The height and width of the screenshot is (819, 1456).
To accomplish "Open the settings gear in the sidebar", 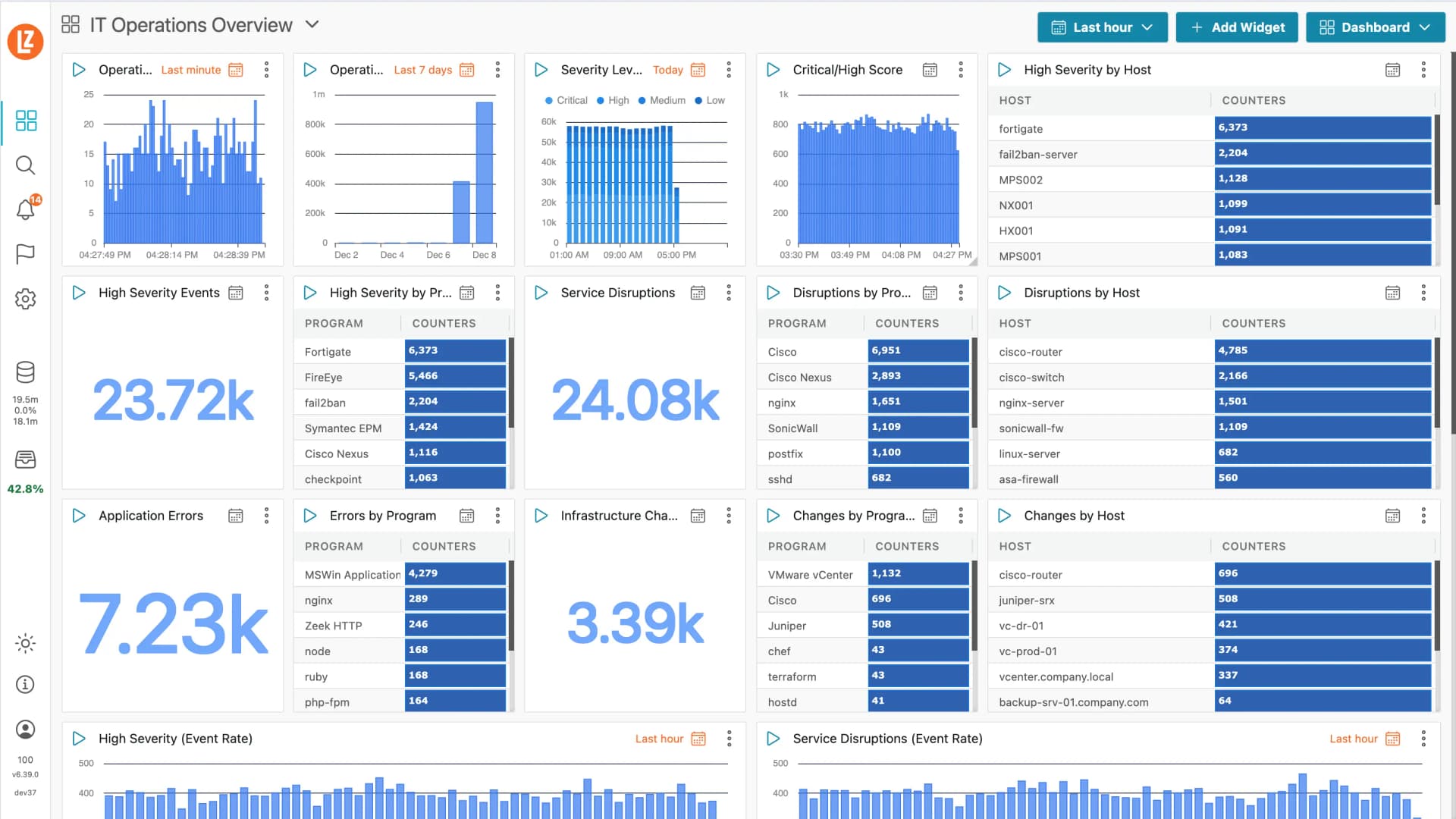I will (x=25, y=299).
